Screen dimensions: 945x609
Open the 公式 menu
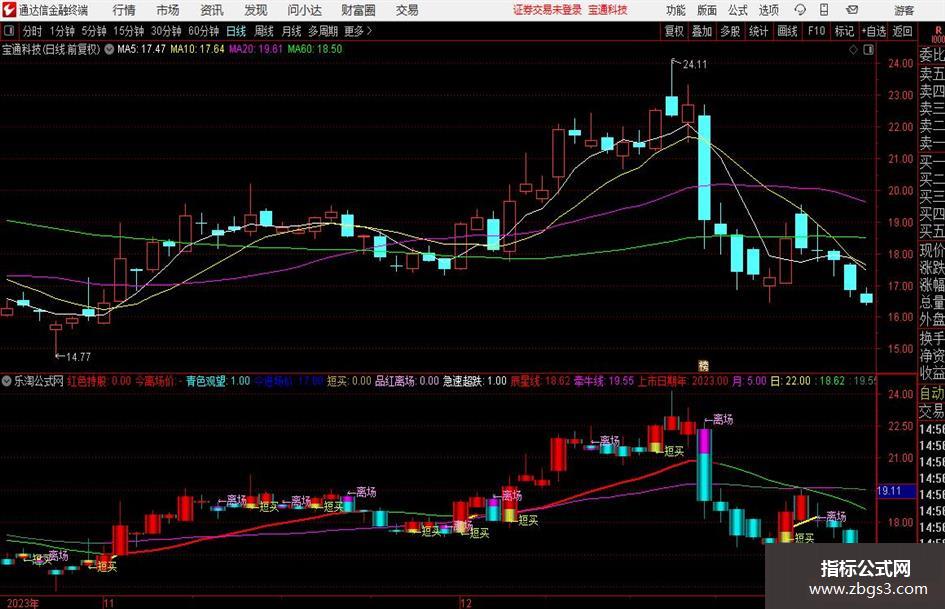point(737,10)
